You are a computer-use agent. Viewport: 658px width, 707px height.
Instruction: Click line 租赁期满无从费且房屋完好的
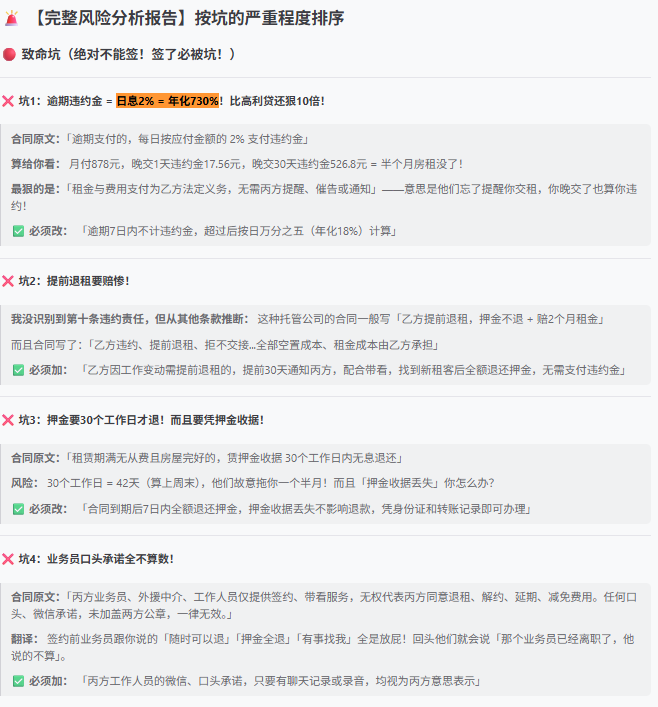click(x=207, y=459)
